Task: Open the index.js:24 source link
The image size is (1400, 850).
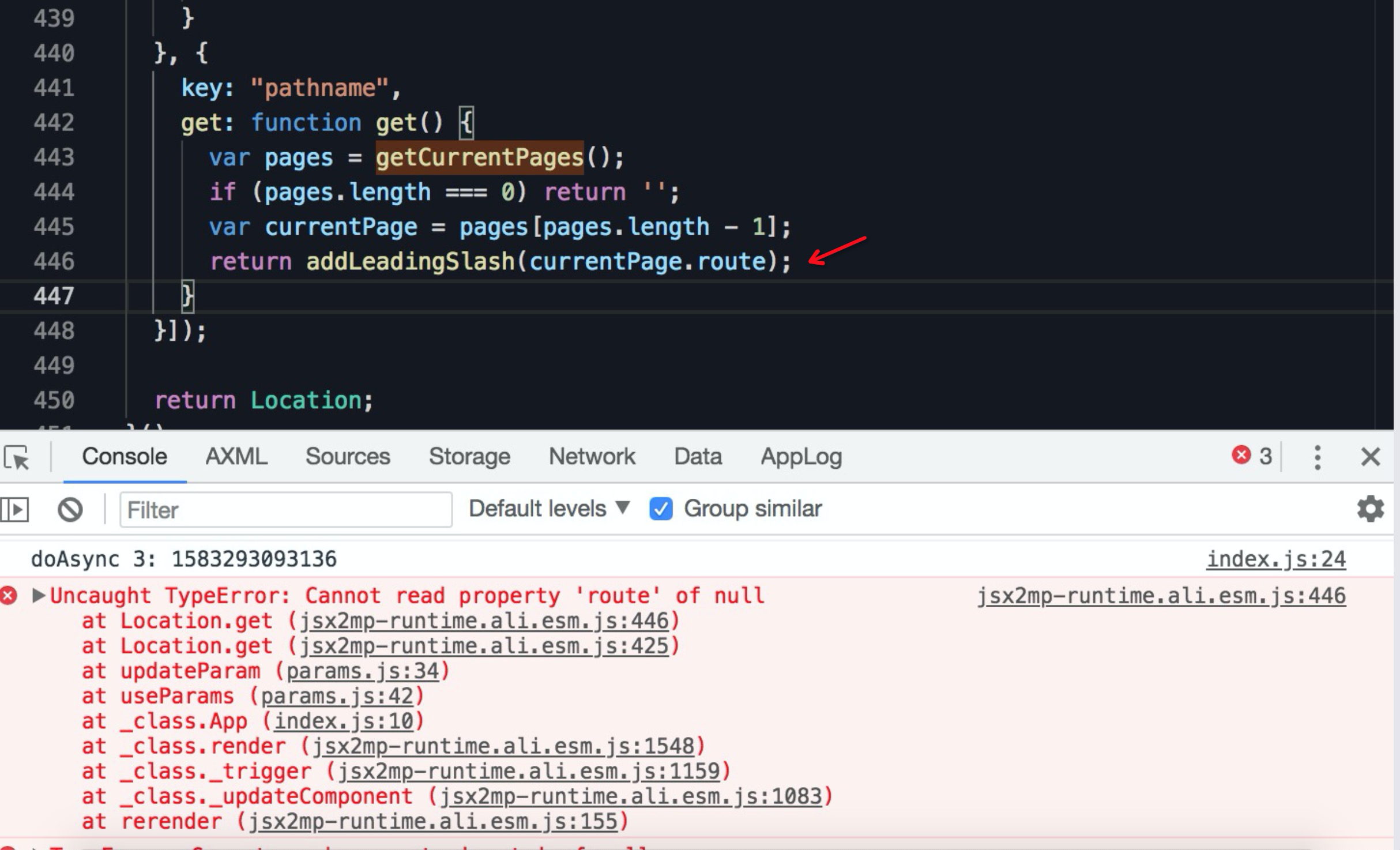Action: (1276, 559)
